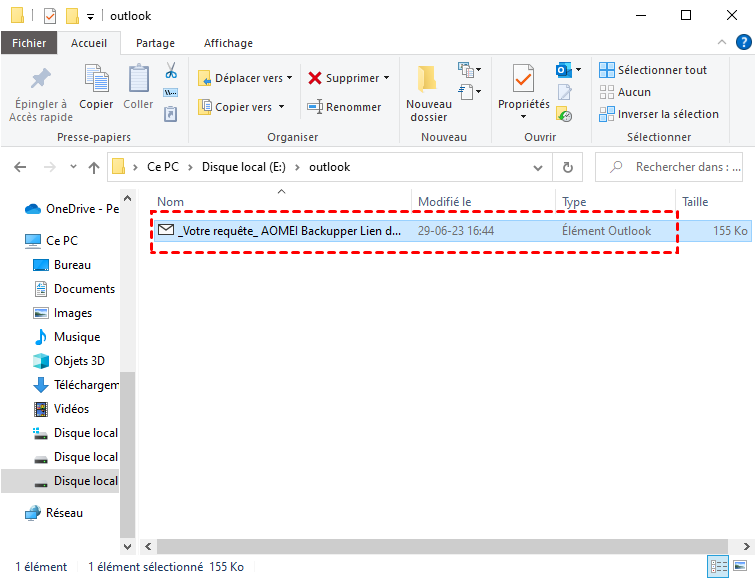The width and height of the screenshot is (756, 579).
Task: Click Aucun to deselect all
Action: [625, 92]
